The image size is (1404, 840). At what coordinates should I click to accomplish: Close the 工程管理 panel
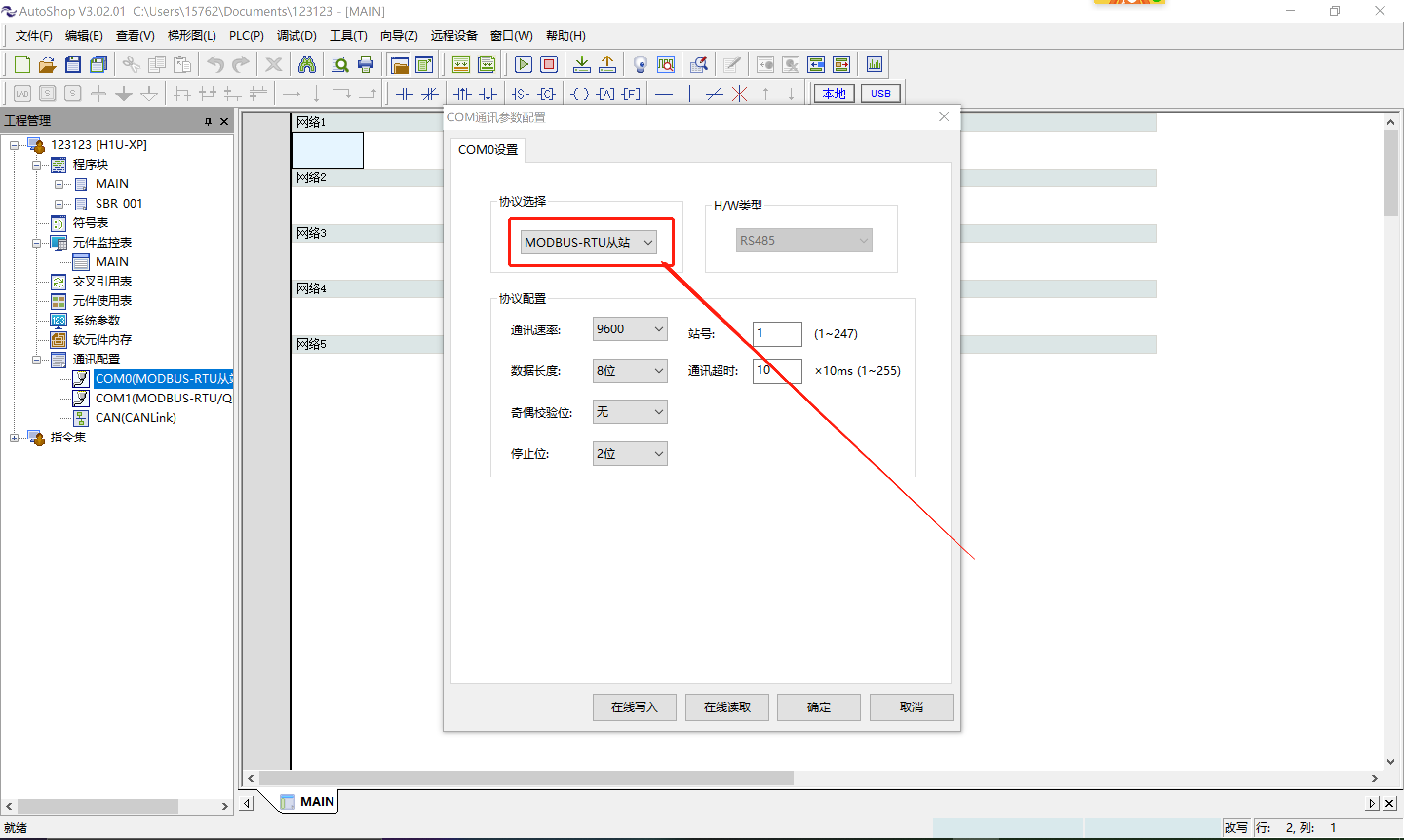[224, 121]
